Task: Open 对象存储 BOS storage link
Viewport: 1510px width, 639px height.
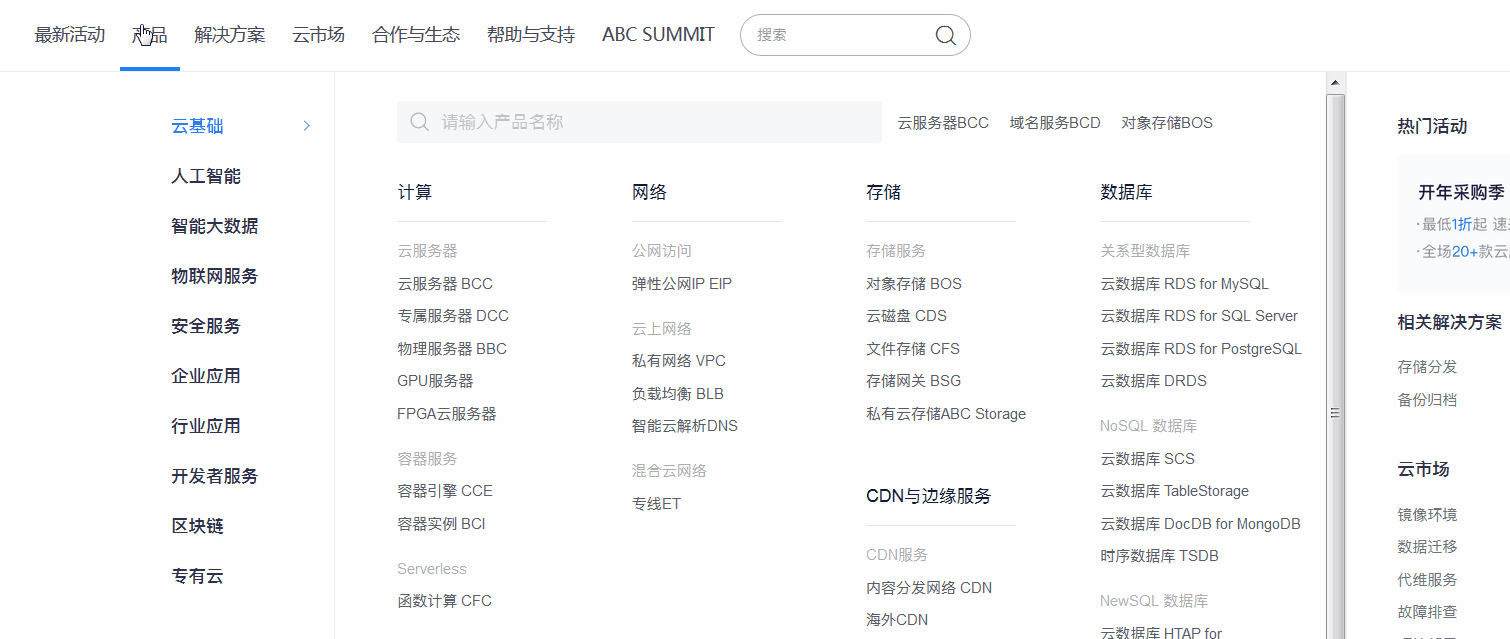Action: (914, 284)
